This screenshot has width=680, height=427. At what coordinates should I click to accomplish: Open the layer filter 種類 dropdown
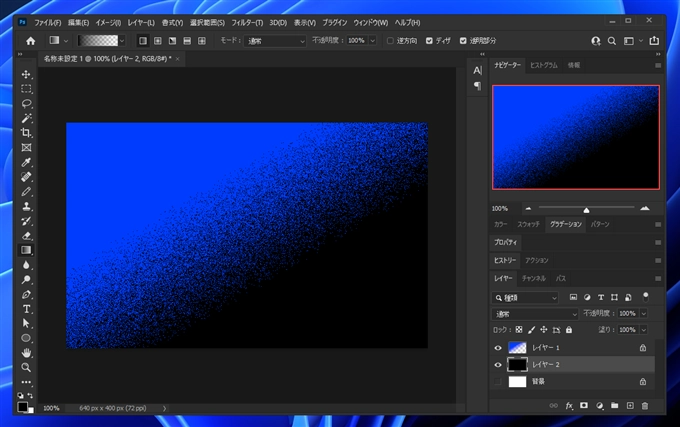click(526, 297)
